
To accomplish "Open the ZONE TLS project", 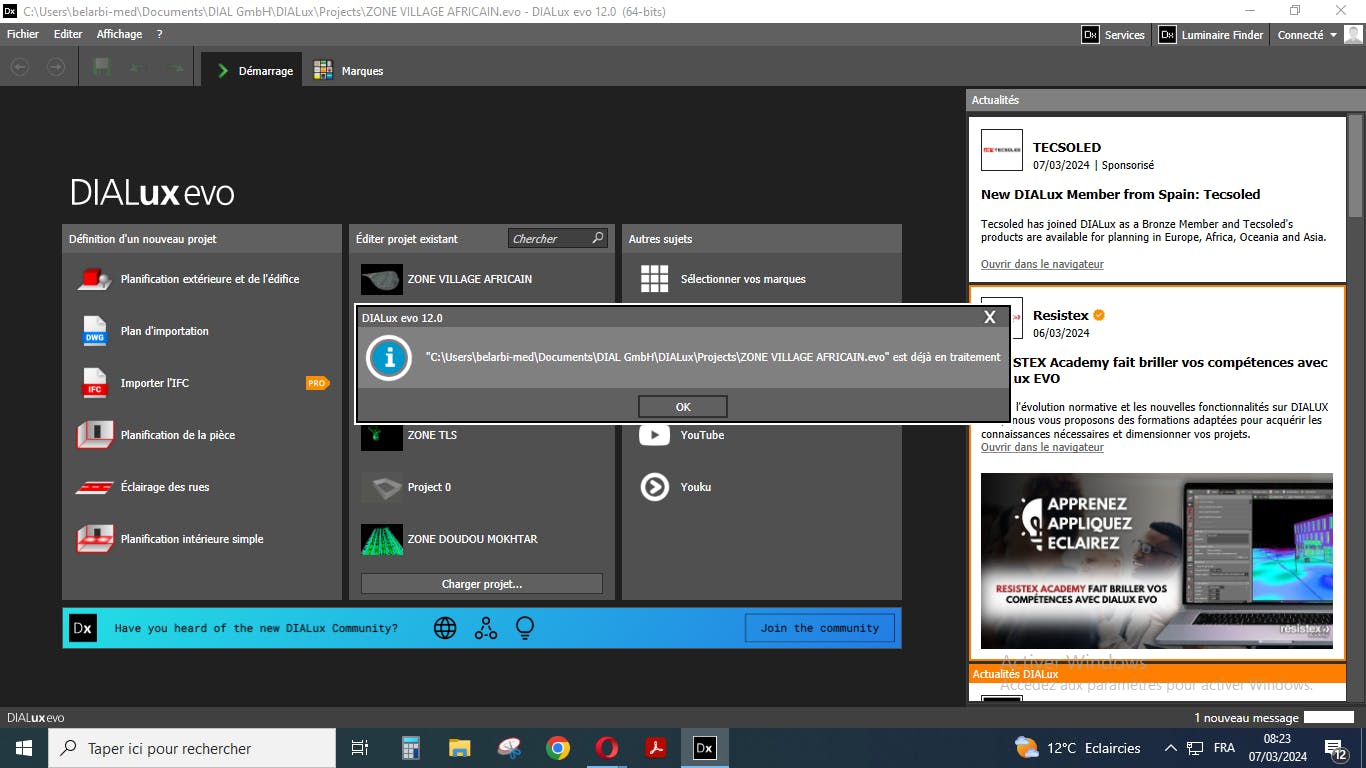I will point(409,435).
